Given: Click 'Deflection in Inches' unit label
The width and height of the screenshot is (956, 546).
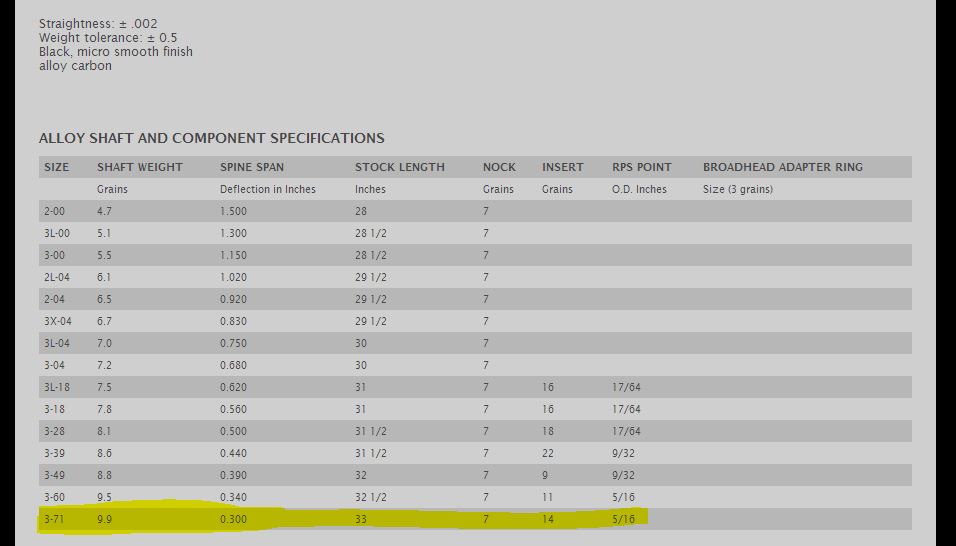Looking at the screenshot, I should pos(268,190).
